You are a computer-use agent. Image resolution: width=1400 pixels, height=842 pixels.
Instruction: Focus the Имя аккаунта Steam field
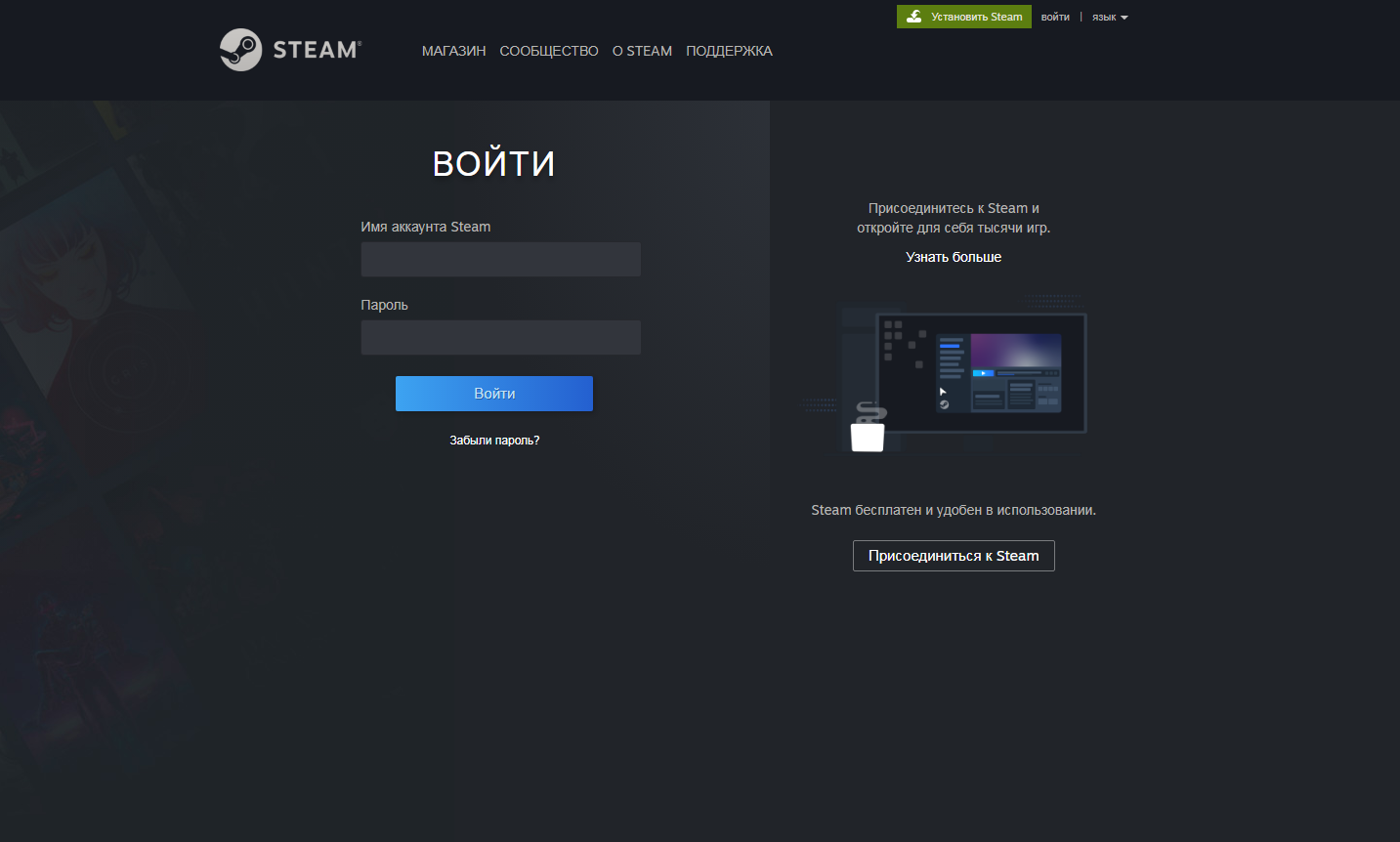pos(501,260)
